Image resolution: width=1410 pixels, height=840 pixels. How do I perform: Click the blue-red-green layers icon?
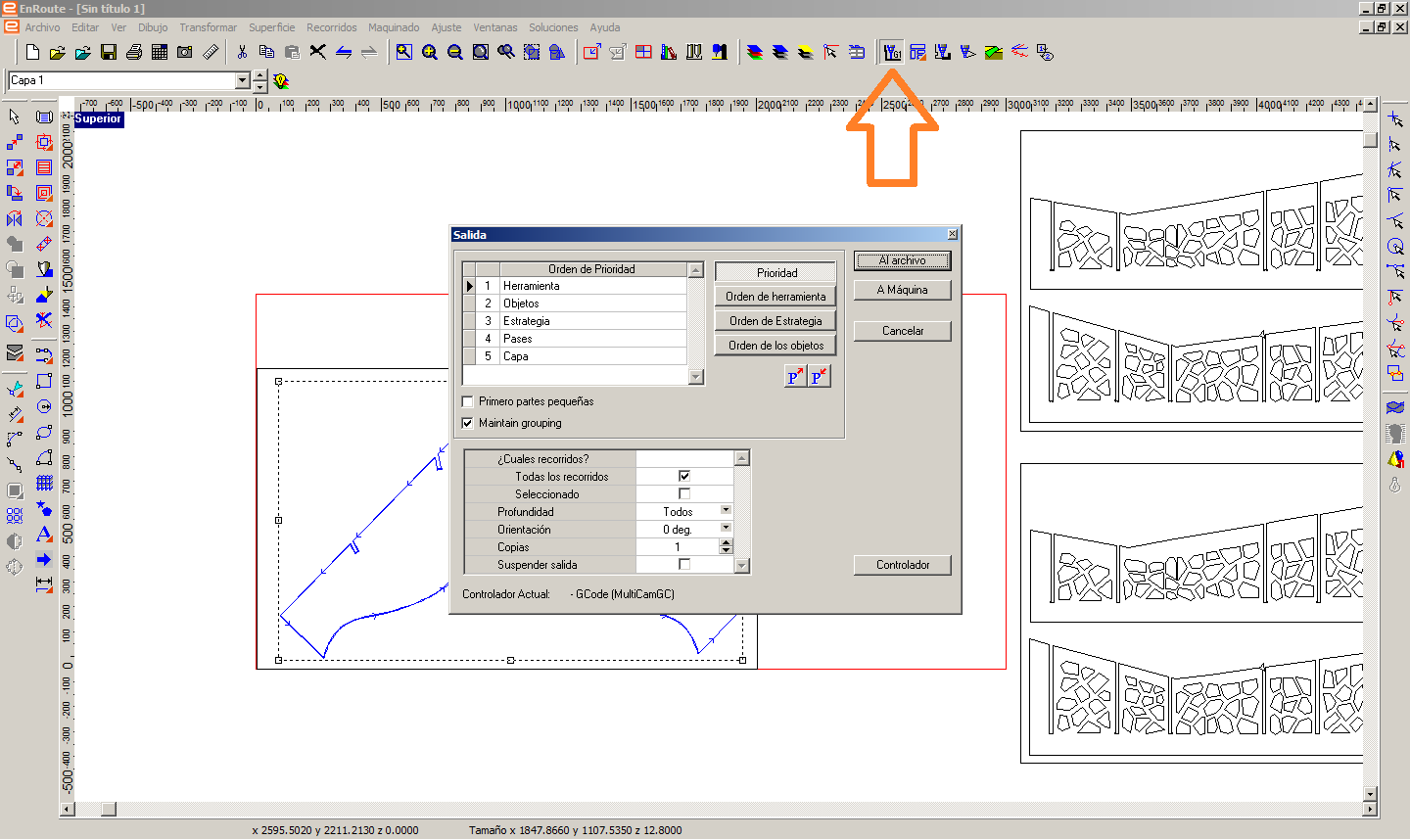(x=755, y=52)
